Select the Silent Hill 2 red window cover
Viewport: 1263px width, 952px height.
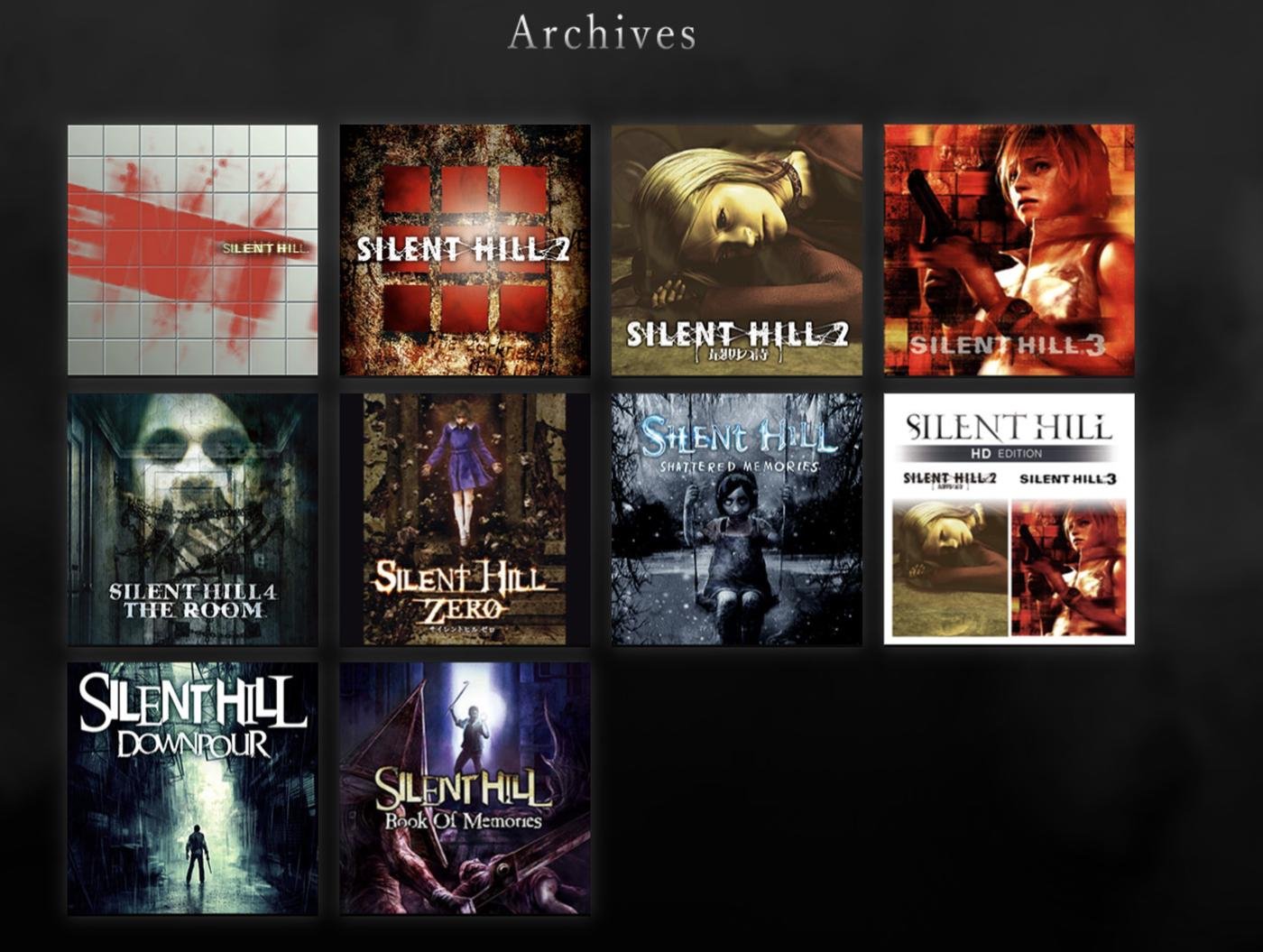click(x=465, y=250)
